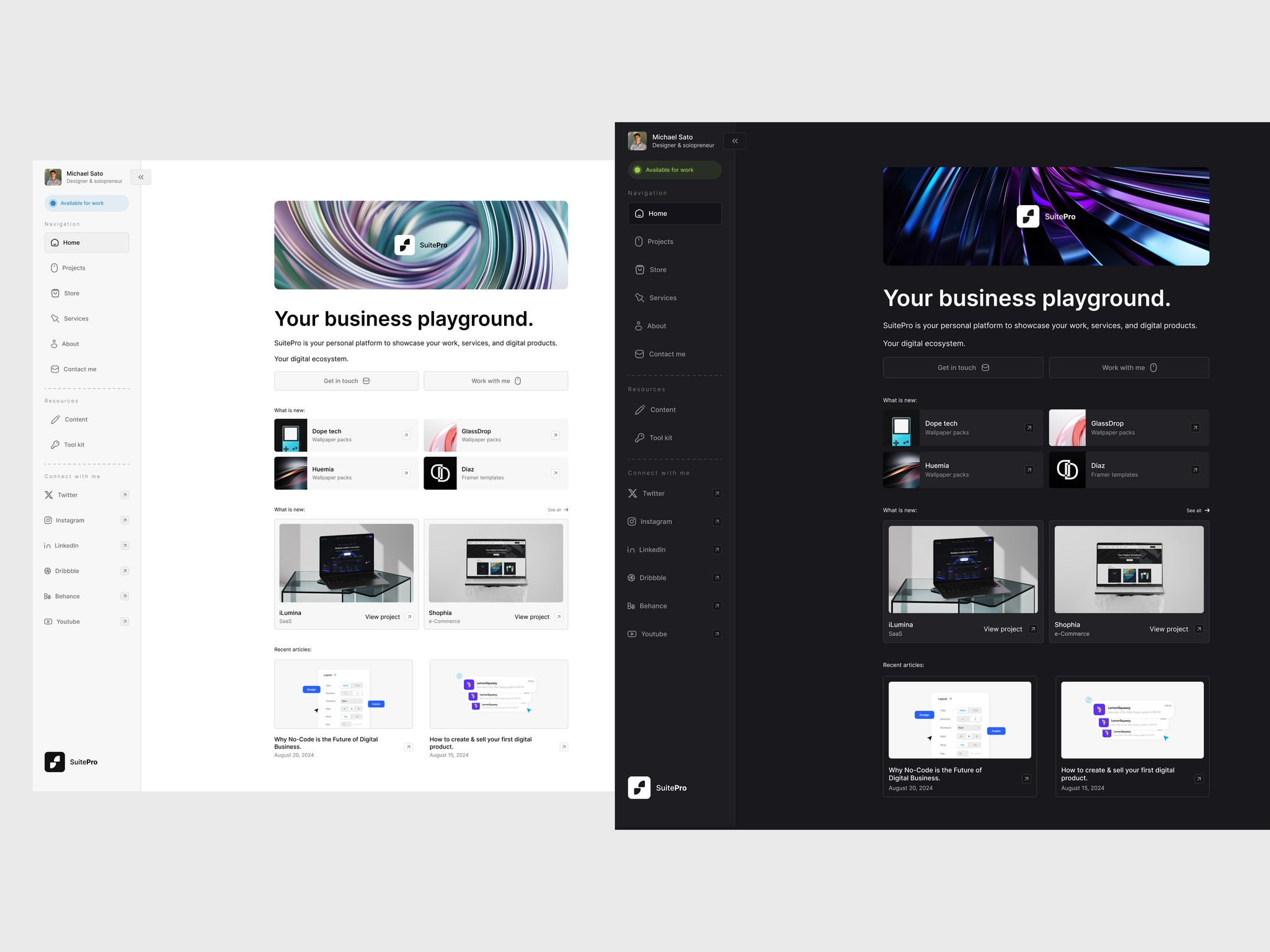Image resolution: width=1270 pixels, height=952 pixels.
Task: Click Twitter X icon in dark sidebar
Action: (x=633, y=493)
